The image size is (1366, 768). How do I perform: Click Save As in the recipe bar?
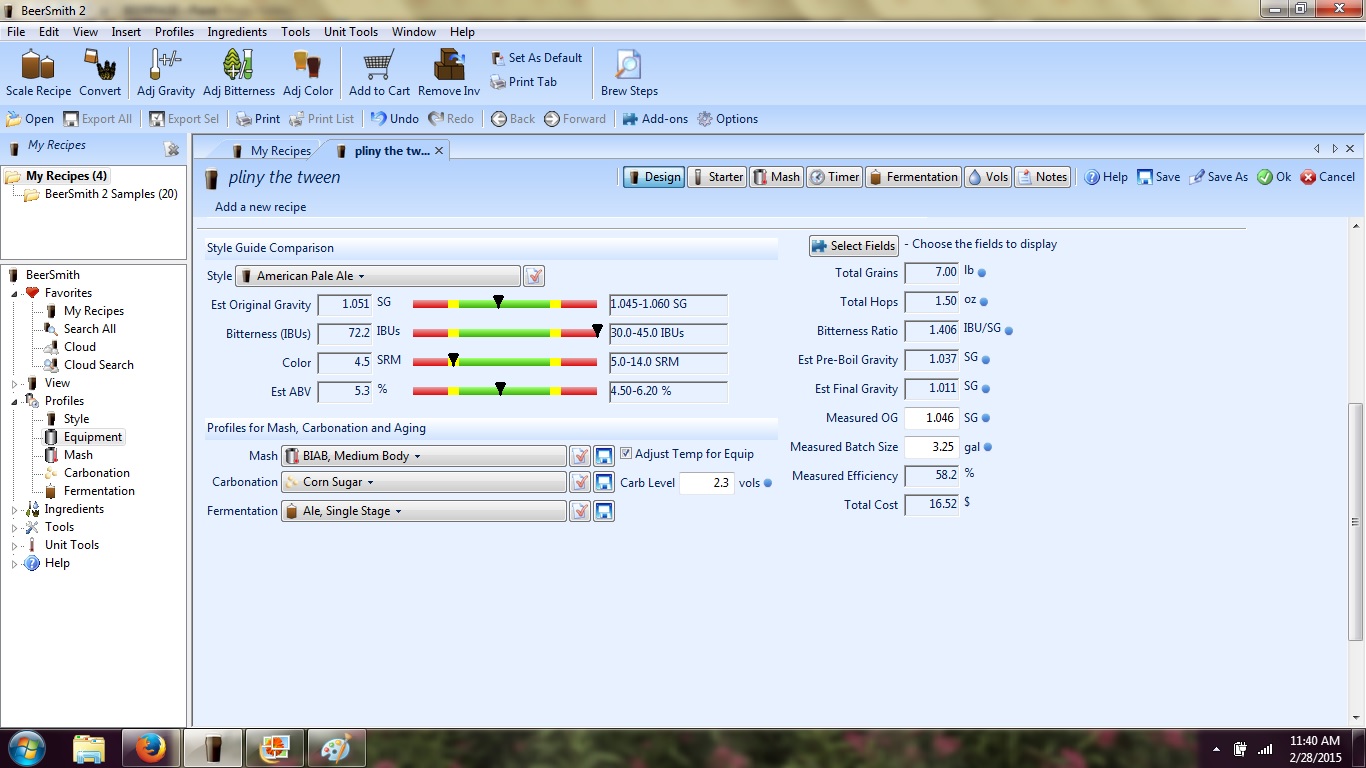point(1218,177)
